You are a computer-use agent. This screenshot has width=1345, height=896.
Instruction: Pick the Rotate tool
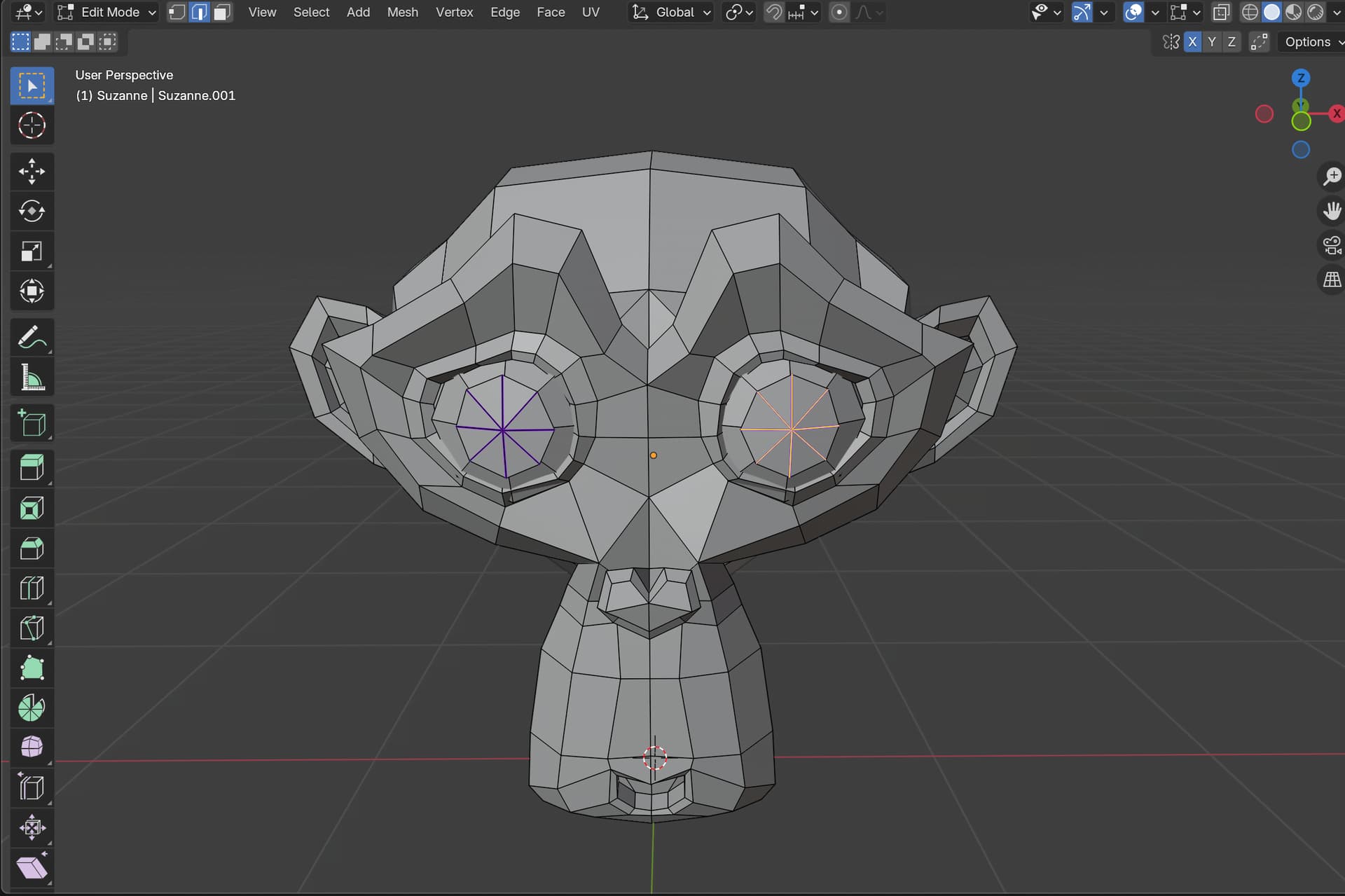(32, 211)
